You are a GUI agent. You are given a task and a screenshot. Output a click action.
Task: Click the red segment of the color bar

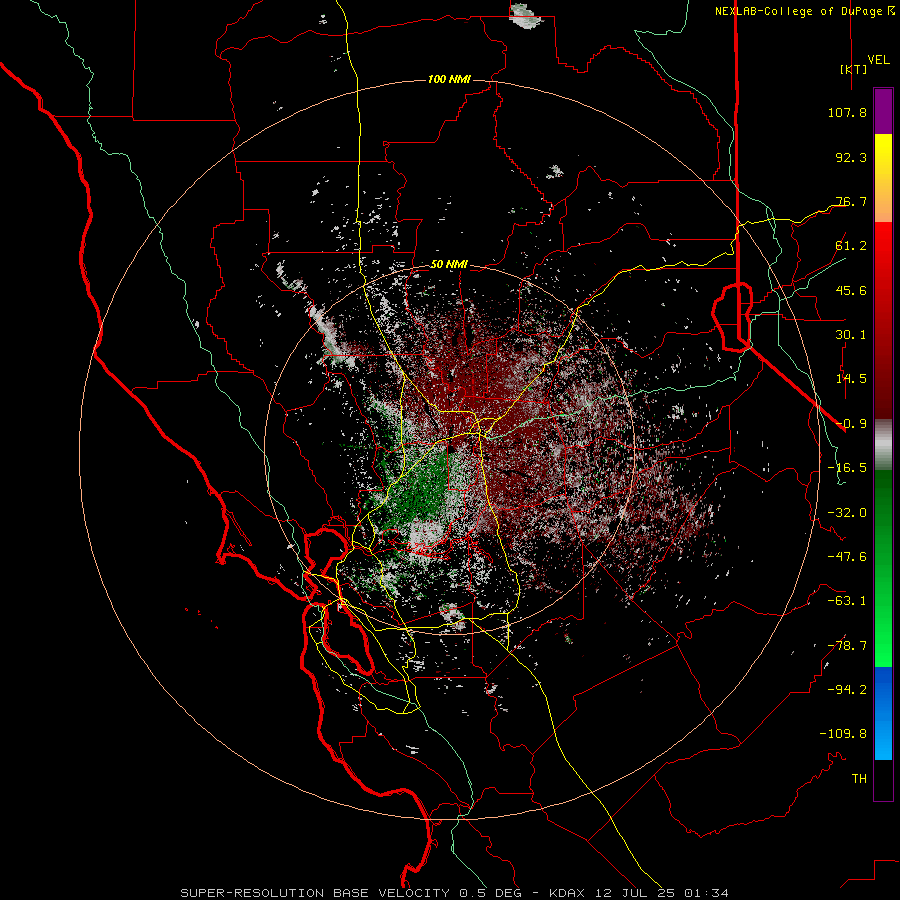(x=883, y=320)
